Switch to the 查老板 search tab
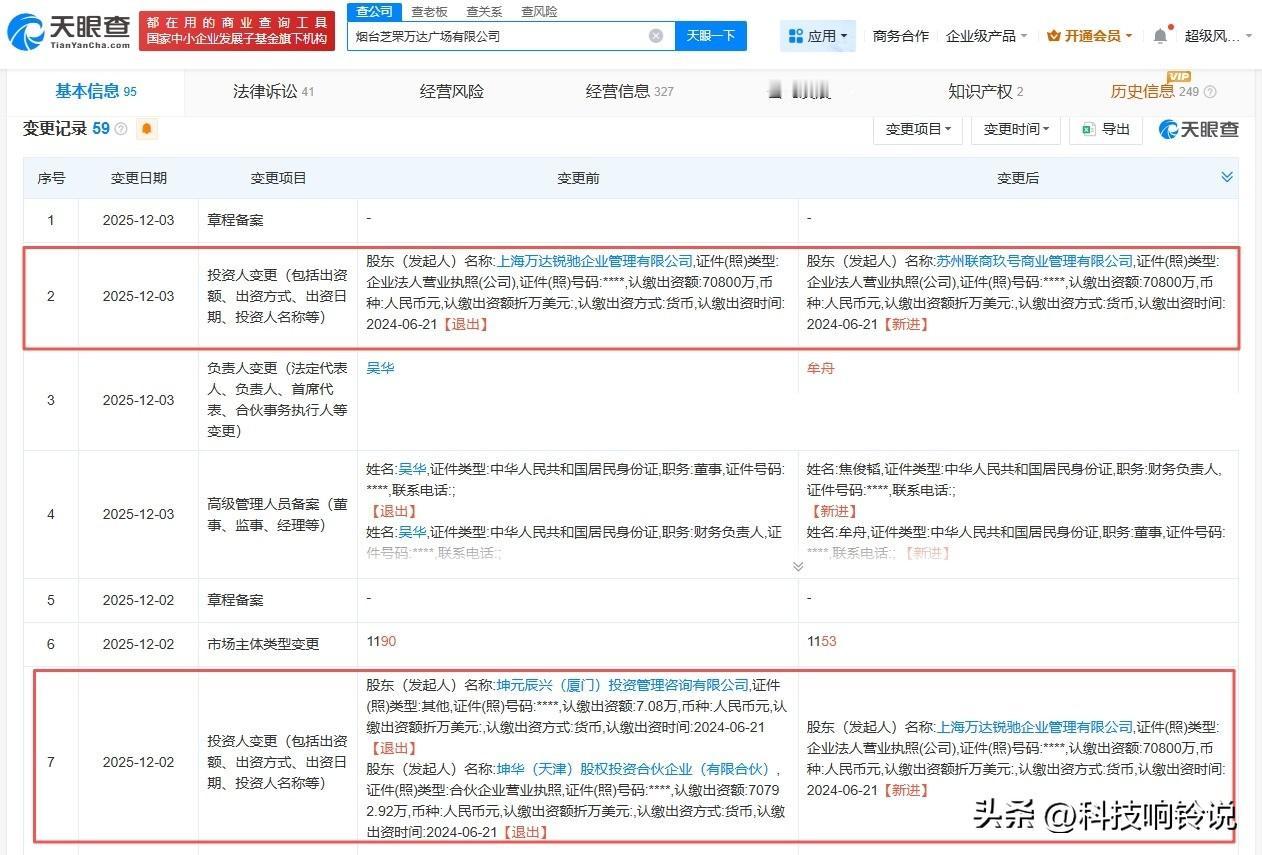This screenshot has width=1262, height=855. point(429,12)
